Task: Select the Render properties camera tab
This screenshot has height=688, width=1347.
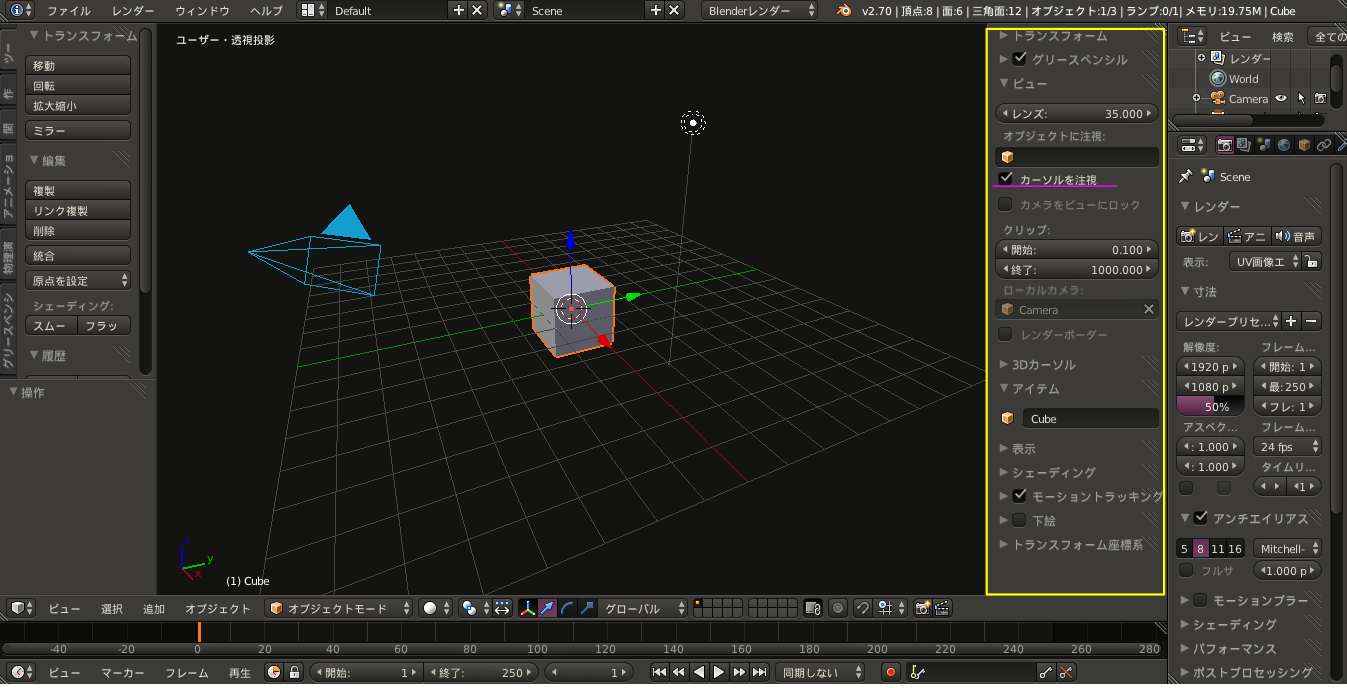Action: click(1224, 145)
